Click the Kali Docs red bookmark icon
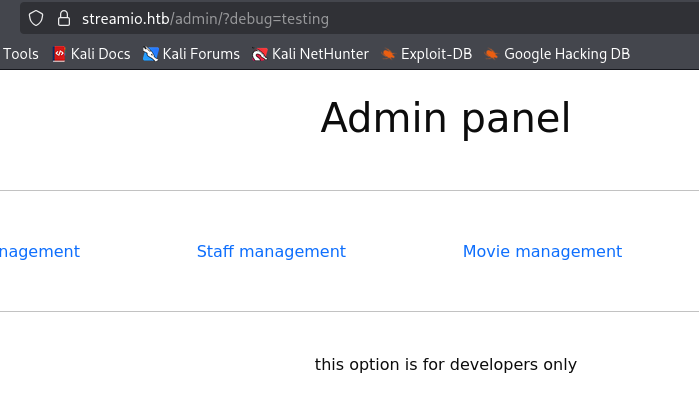 59,54
